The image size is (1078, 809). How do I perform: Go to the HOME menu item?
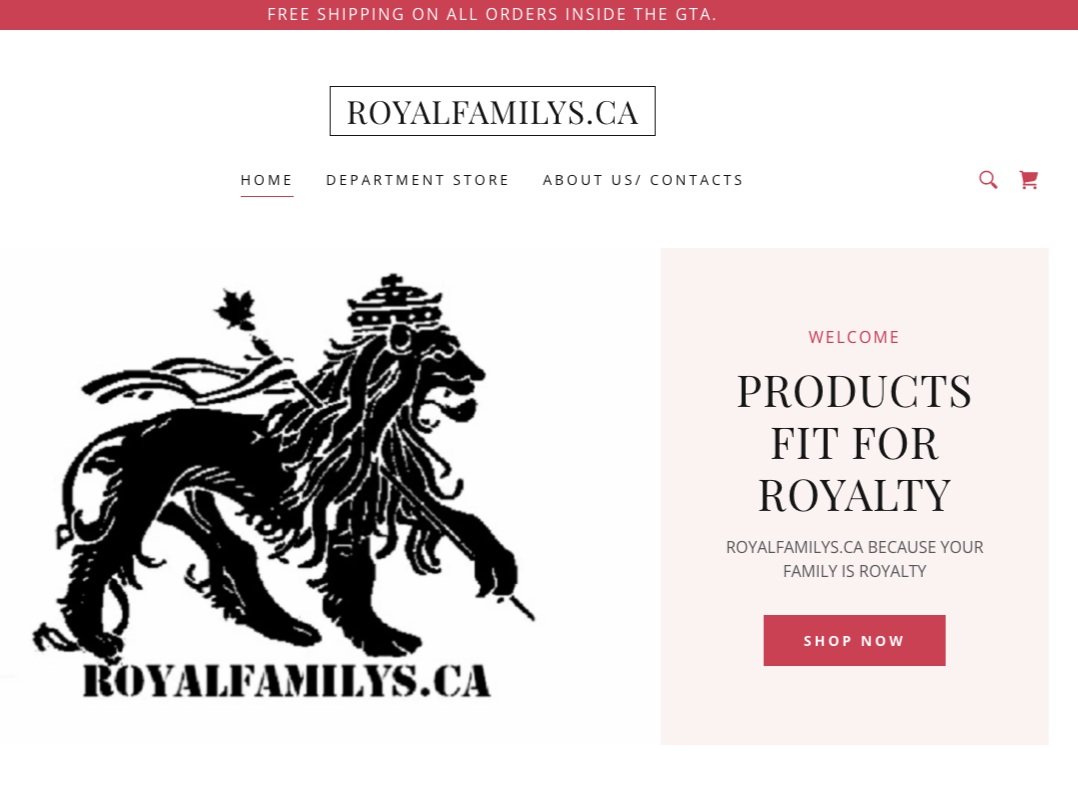(267, 180)
